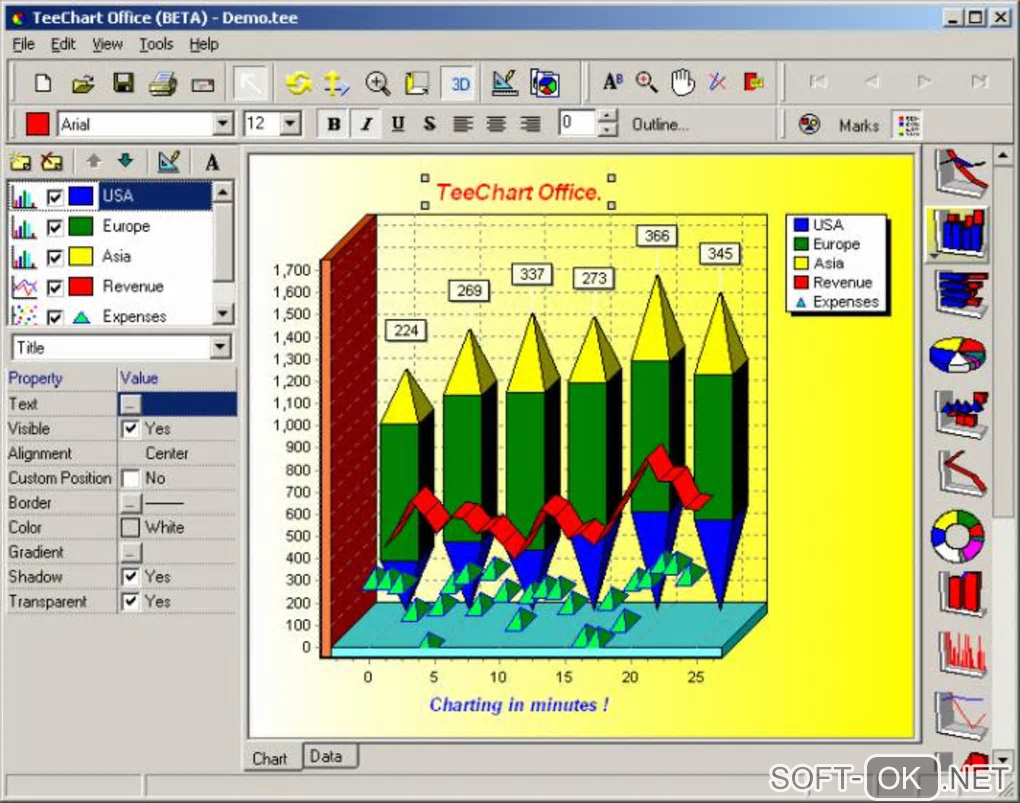1020x803 pixels.
Task: Click the series list scroll-down arrow
Action: 223,314
